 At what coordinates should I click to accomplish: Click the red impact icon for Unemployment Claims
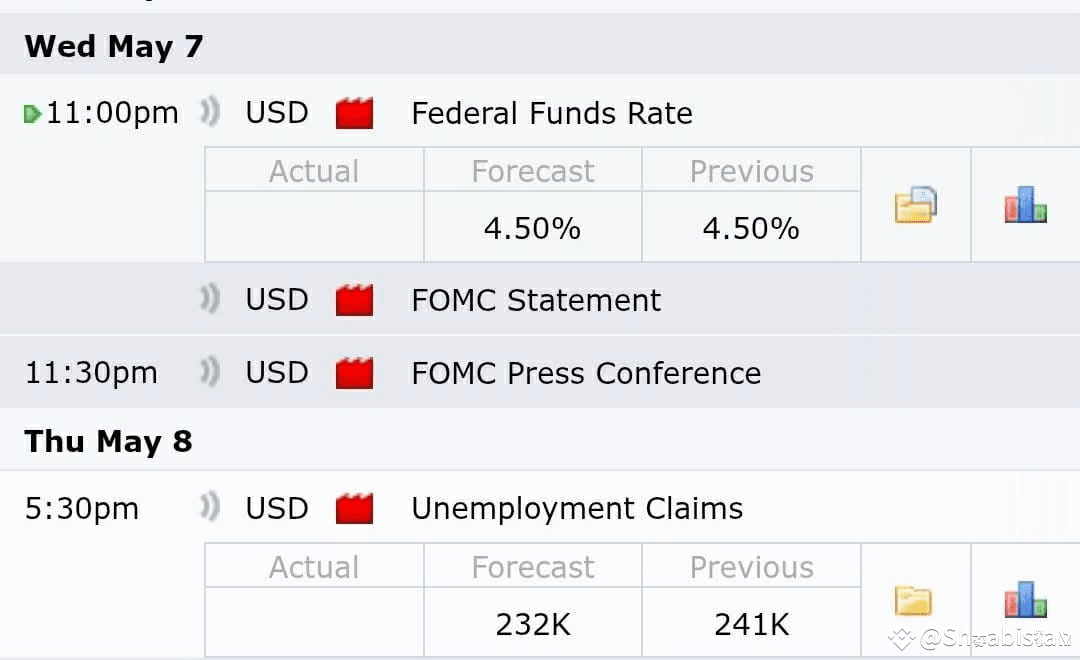pyautogui.click(x=355, y=508)
